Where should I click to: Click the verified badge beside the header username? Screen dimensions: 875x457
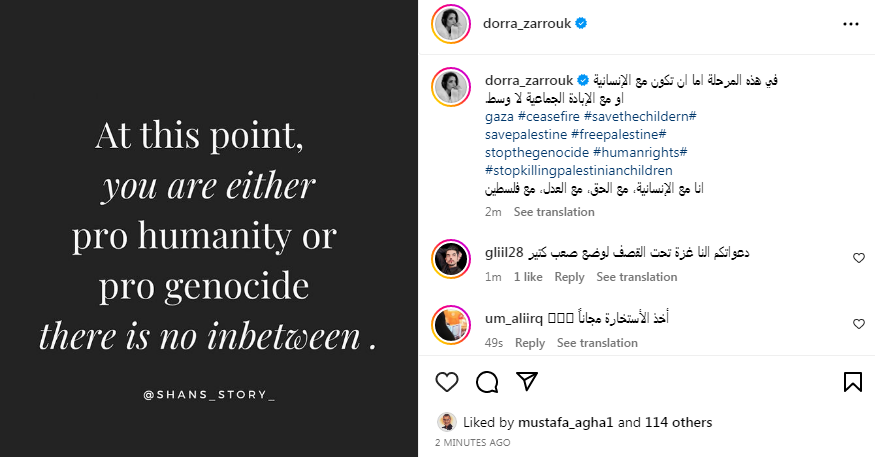(x=581, y=23)
